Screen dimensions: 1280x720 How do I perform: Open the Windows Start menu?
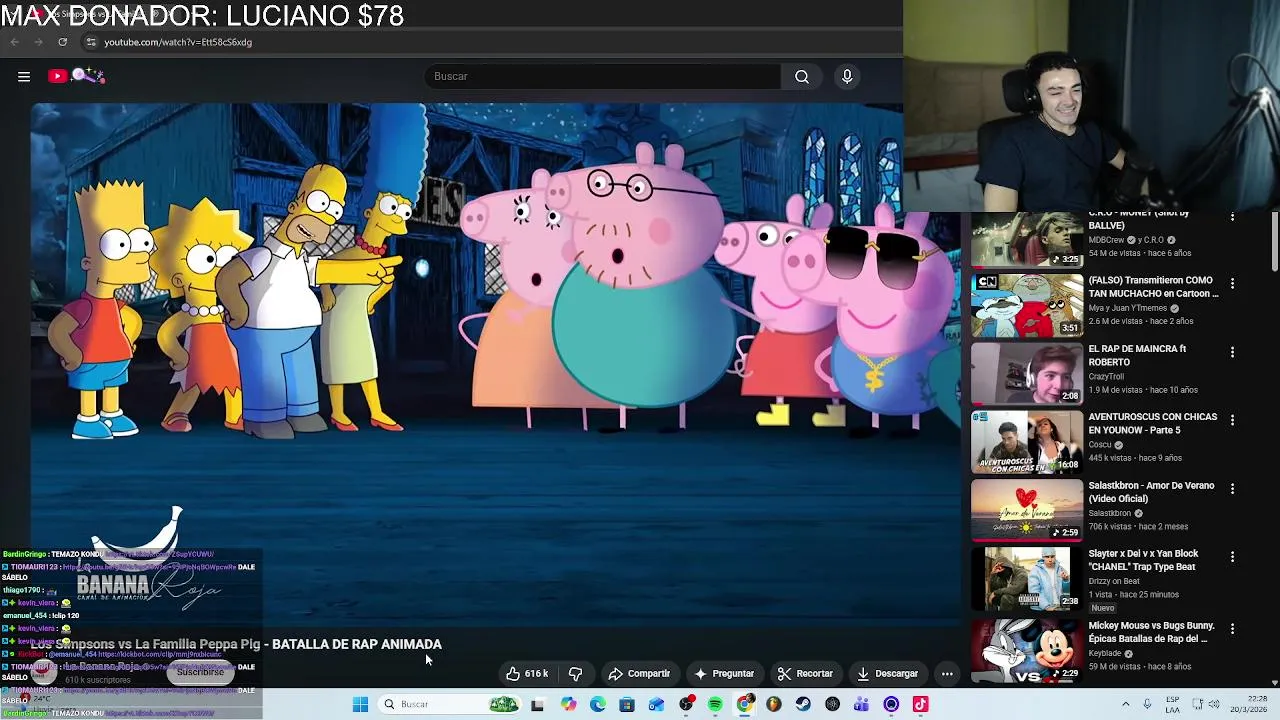coord(360,704)
